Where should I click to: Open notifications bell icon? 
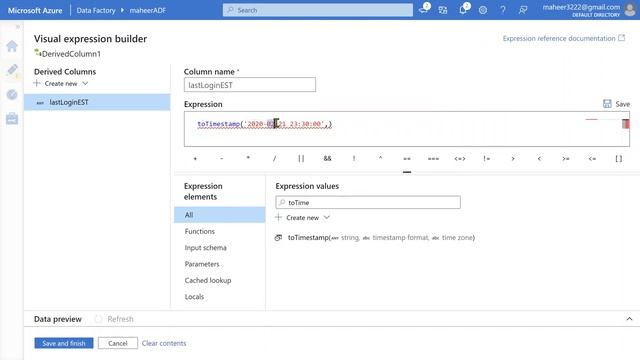click(x=463, y=10)
